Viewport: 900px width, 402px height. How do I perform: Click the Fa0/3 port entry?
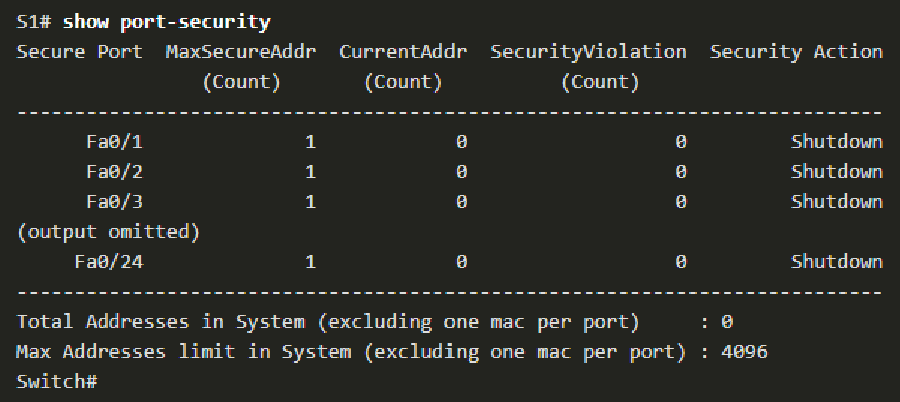pos(114,202)
